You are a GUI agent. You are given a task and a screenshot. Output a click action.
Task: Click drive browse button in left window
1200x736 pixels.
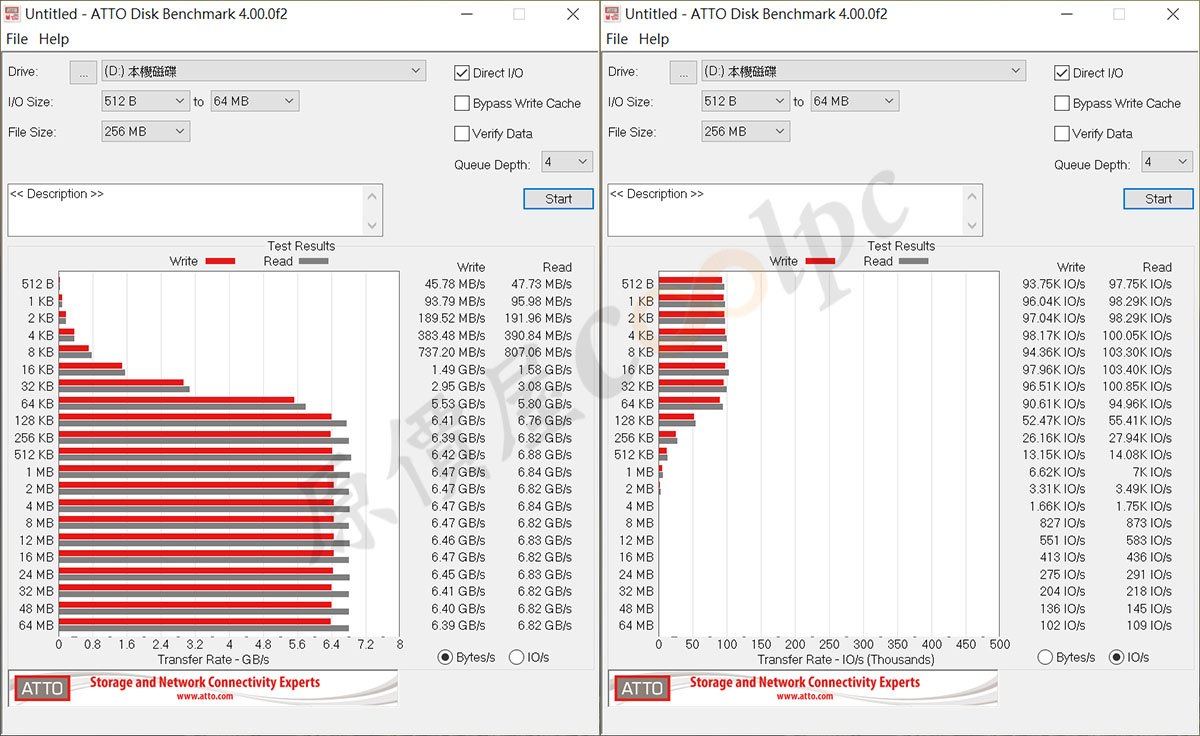click(84, 72)
